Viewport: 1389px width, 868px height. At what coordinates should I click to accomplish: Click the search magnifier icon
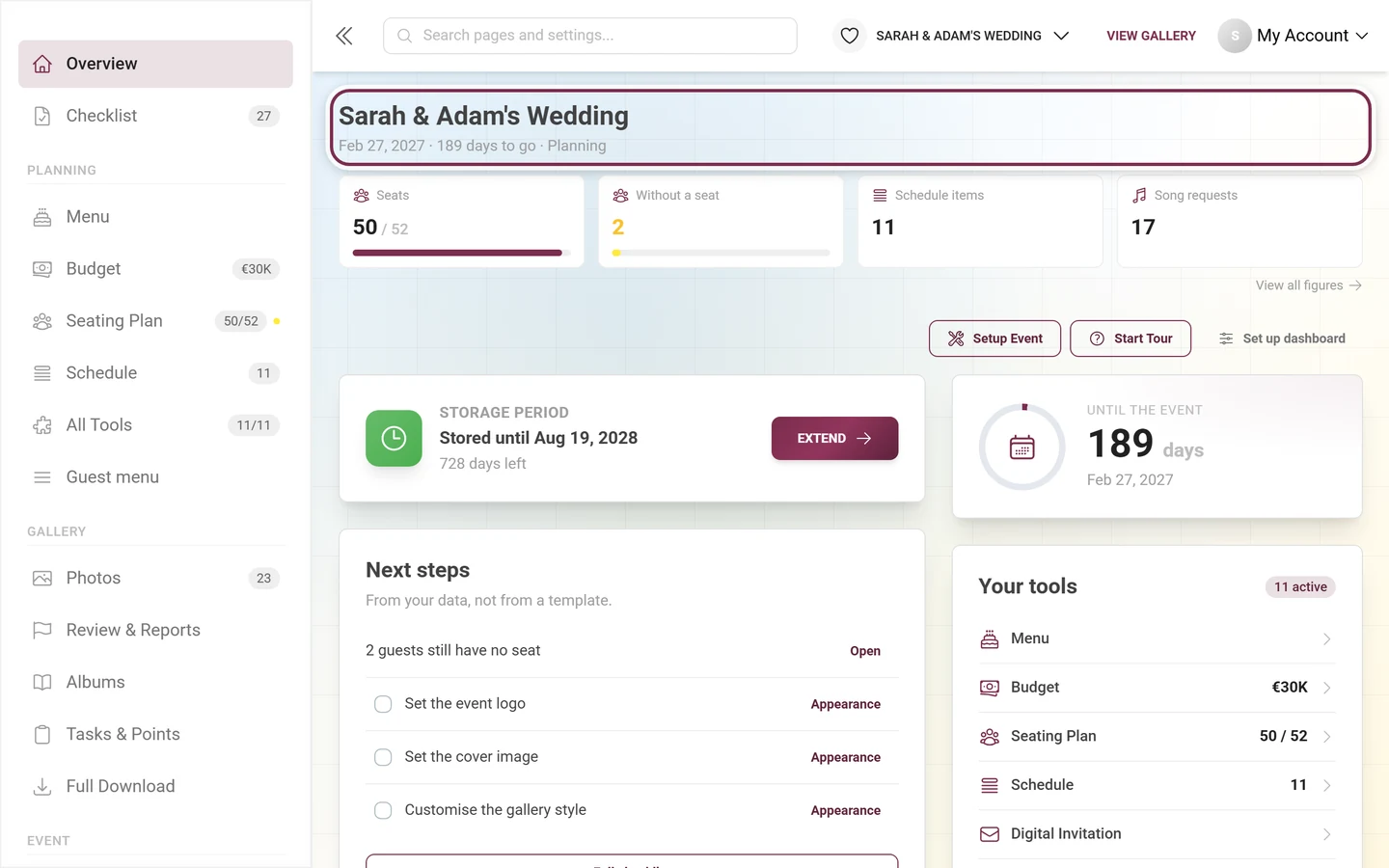tap(405, 36)
